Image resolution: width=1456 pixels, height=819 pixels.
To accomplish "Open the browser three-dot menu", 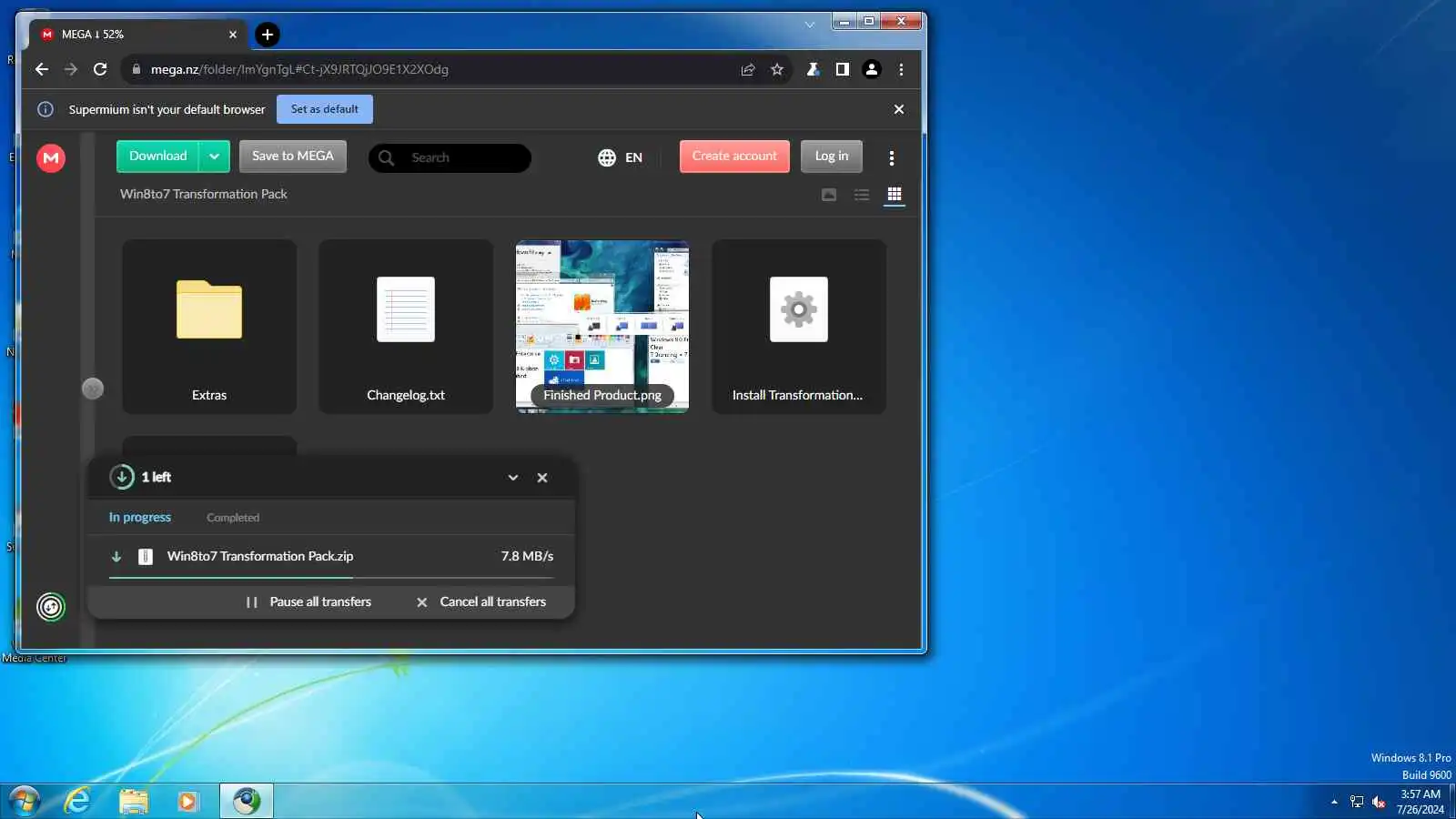I will pyautogui.click(x=901, y=69).
